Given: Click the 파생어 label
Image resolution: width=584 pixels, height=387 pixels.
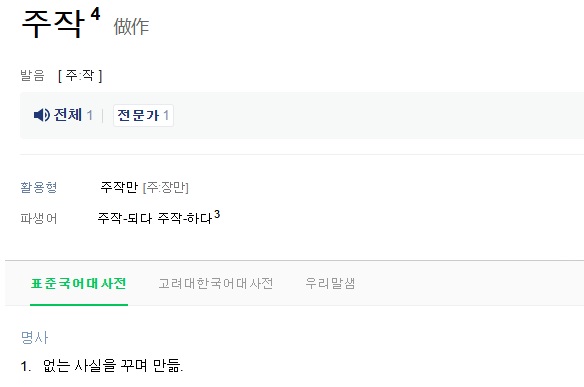Looking at the screenshot, I should pos(39,218).
